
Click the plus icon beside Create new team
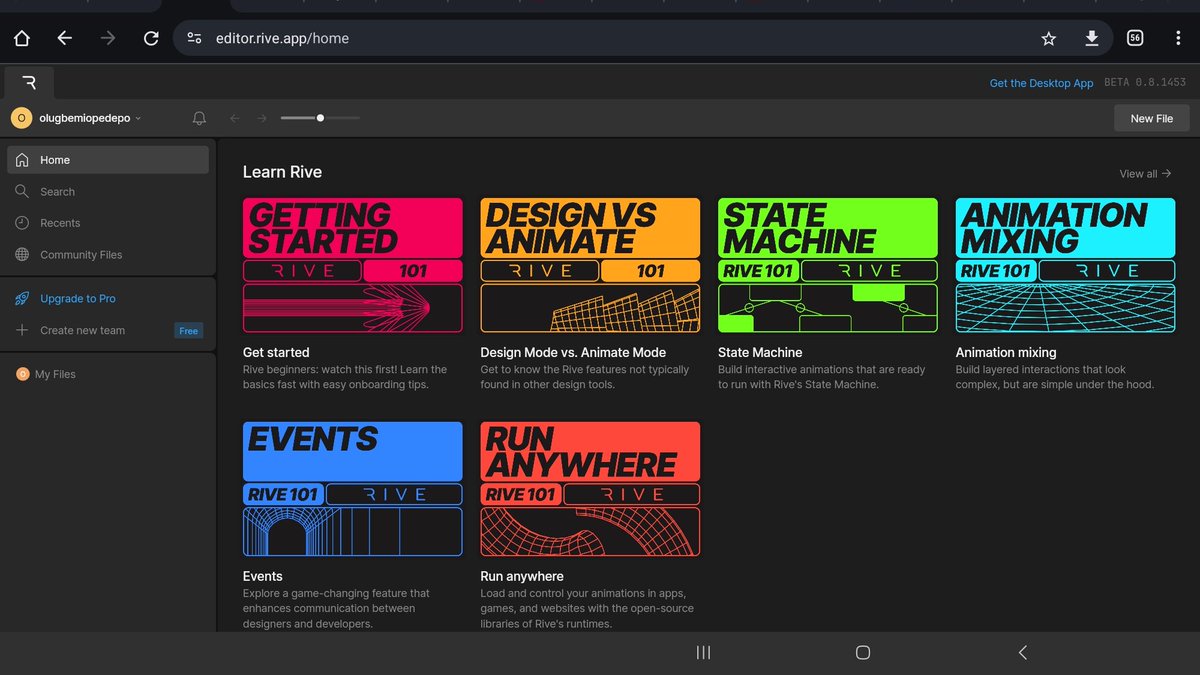(x=22, y=330)
